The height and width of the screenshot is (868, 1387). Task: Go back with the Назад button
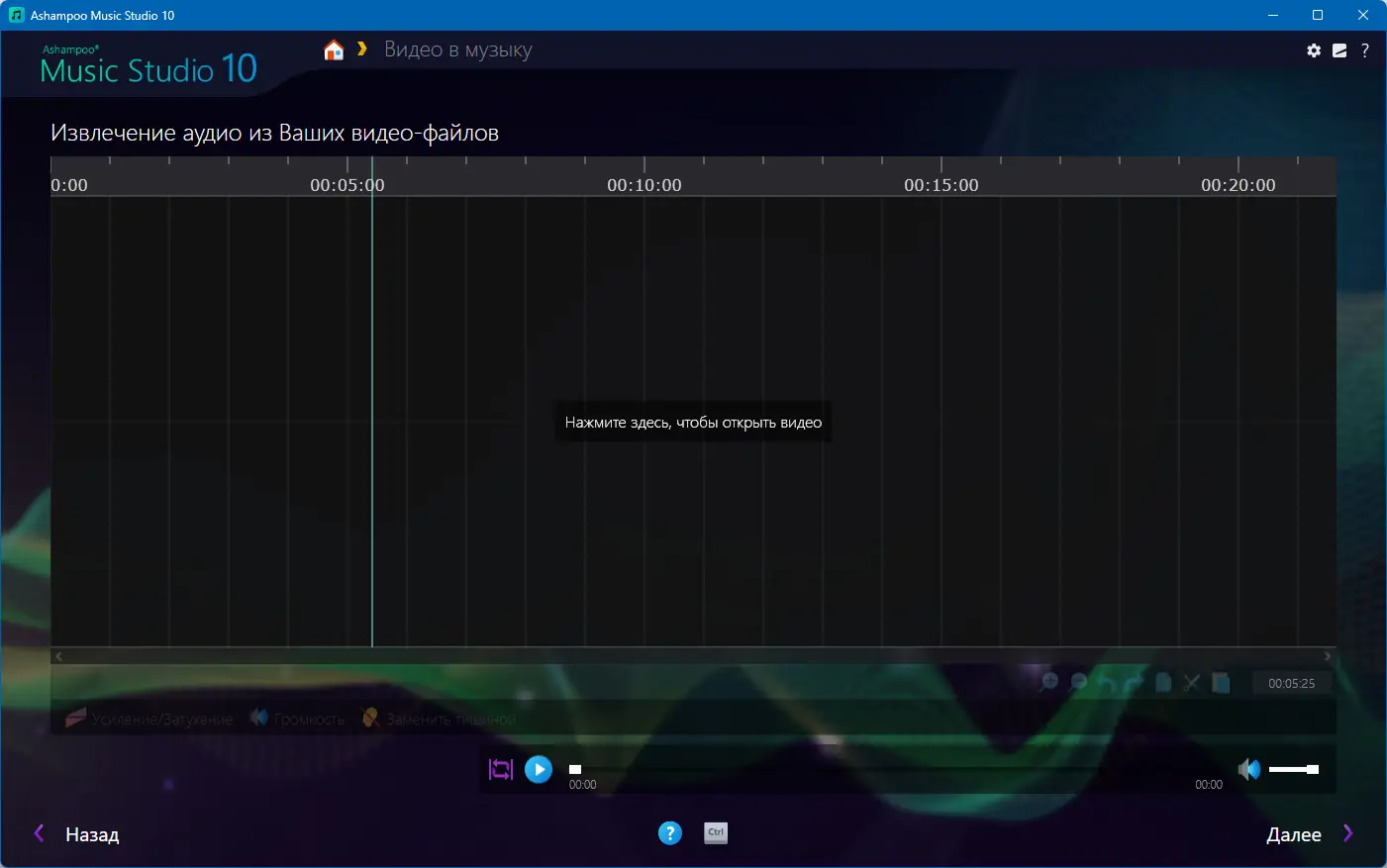(x=77, y=834)
